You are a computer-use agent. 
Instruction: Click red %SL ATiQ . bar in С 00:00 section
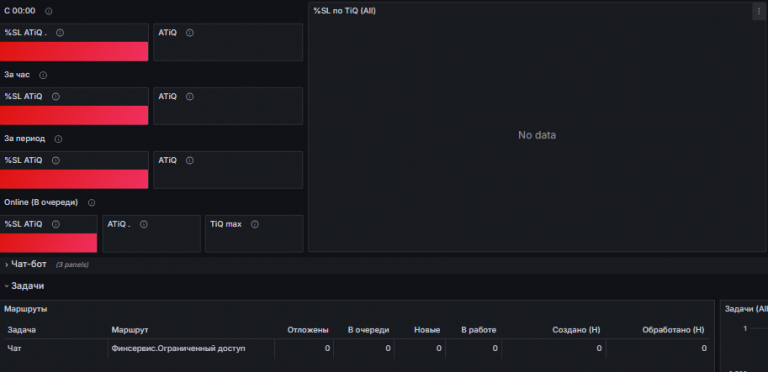74,51
